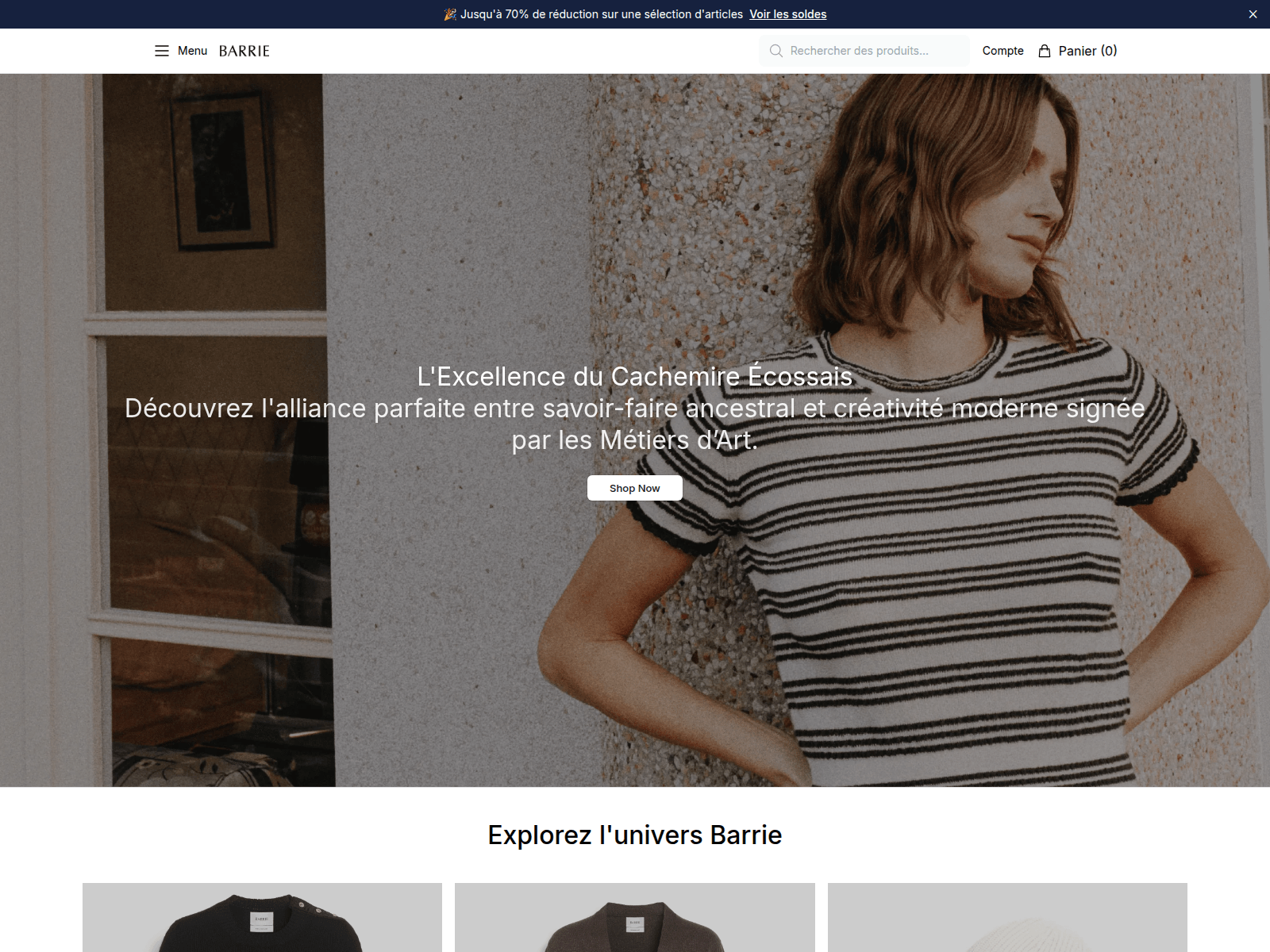
Task: Click the Menu text label
Action: [192, 51]
